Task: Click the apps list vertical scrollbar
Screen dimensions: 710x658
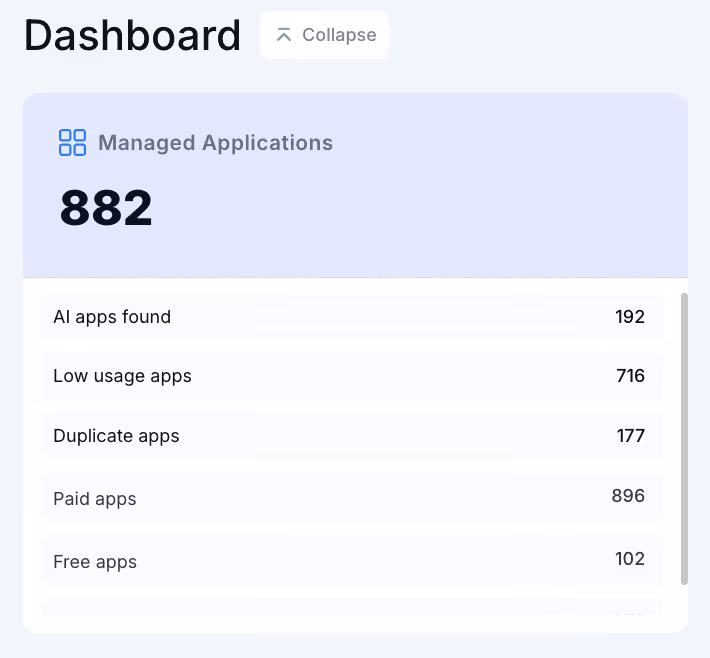Action: [684, 439]
